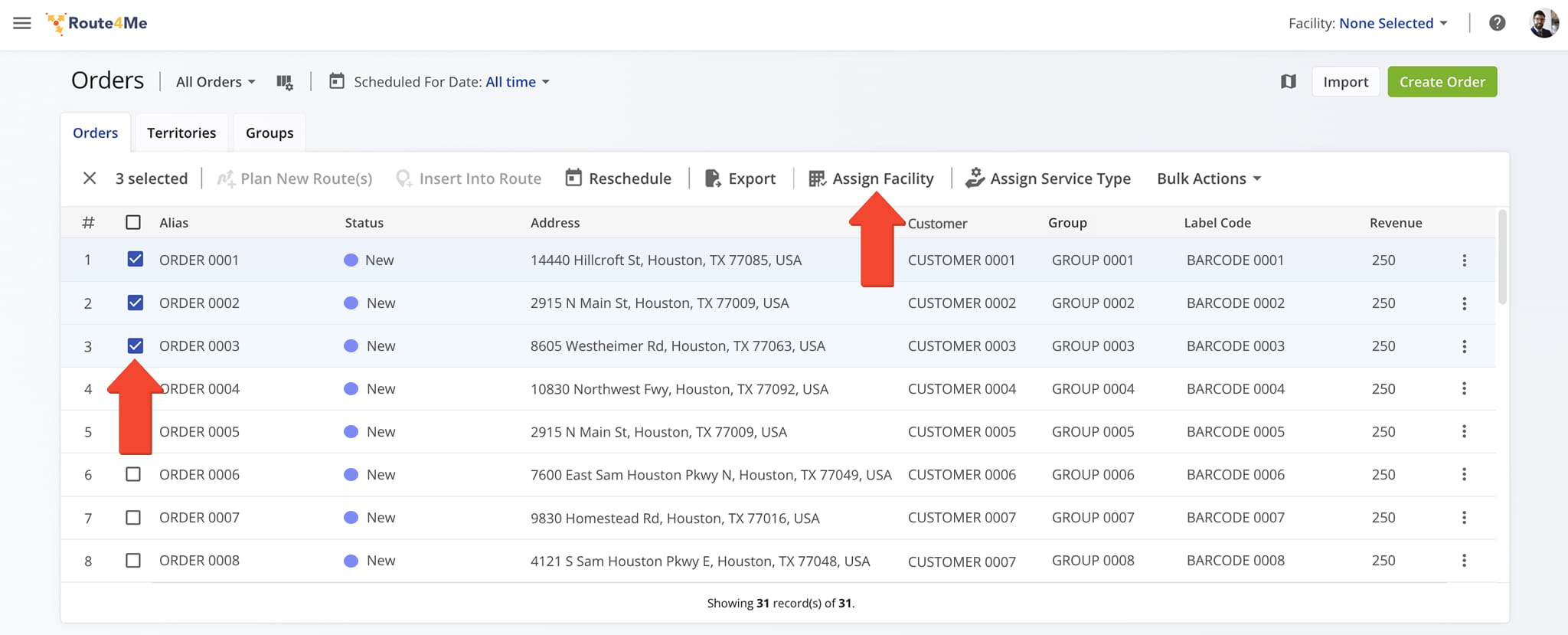The height and width of the screenshot is (635, 1568).
Task: Sort by the Address column header
Action: [555, 223]
